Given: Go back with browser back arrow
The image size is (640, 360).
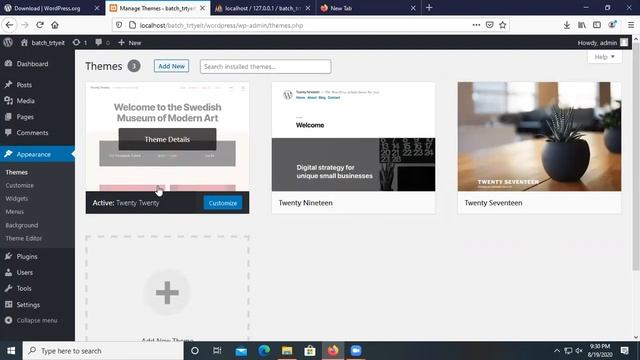Looking at the screenshot, I should pos(9,25).
